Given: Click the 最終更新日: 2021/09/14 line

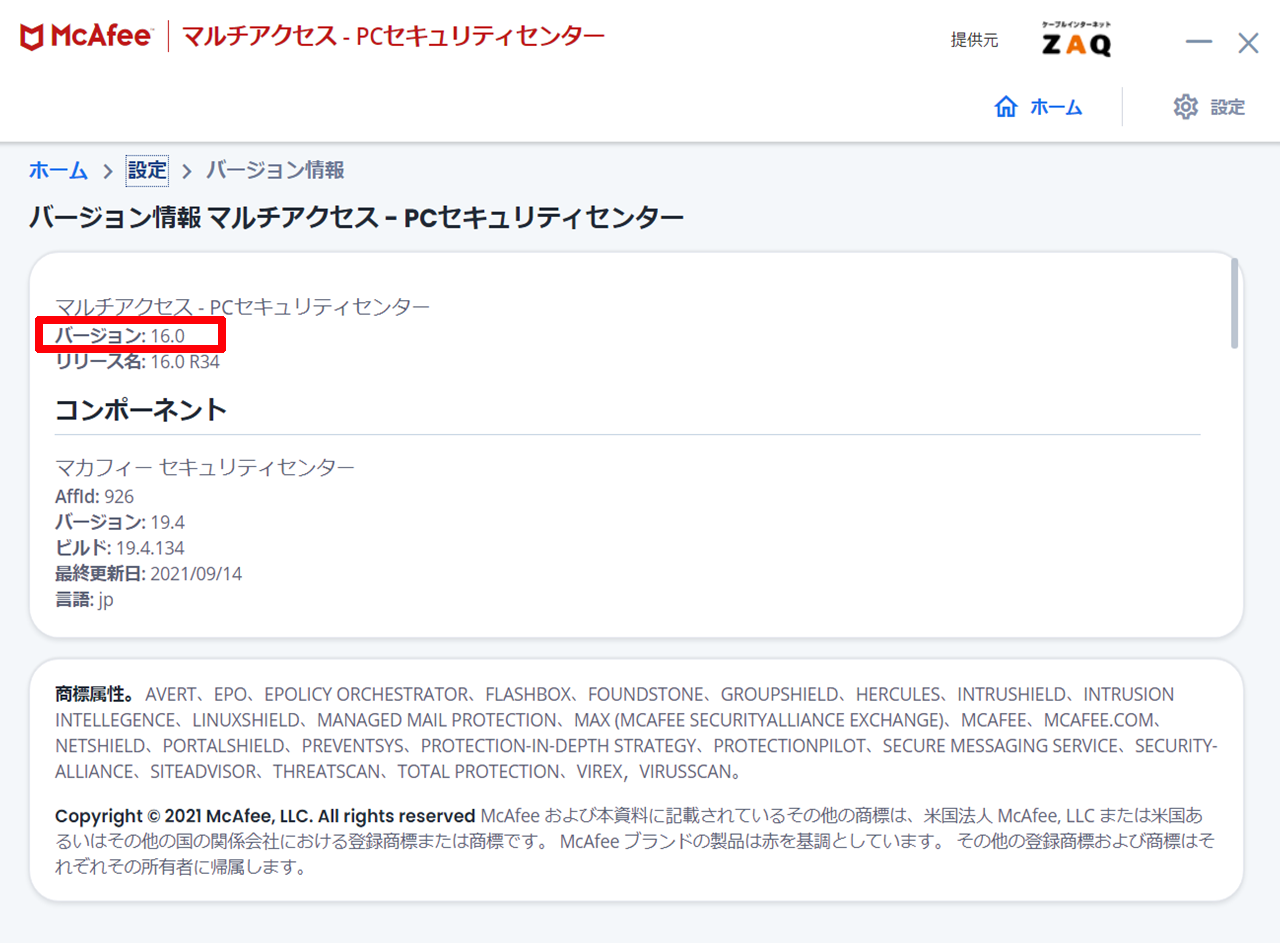Looking at the screenshot, I should pos(149,574).
